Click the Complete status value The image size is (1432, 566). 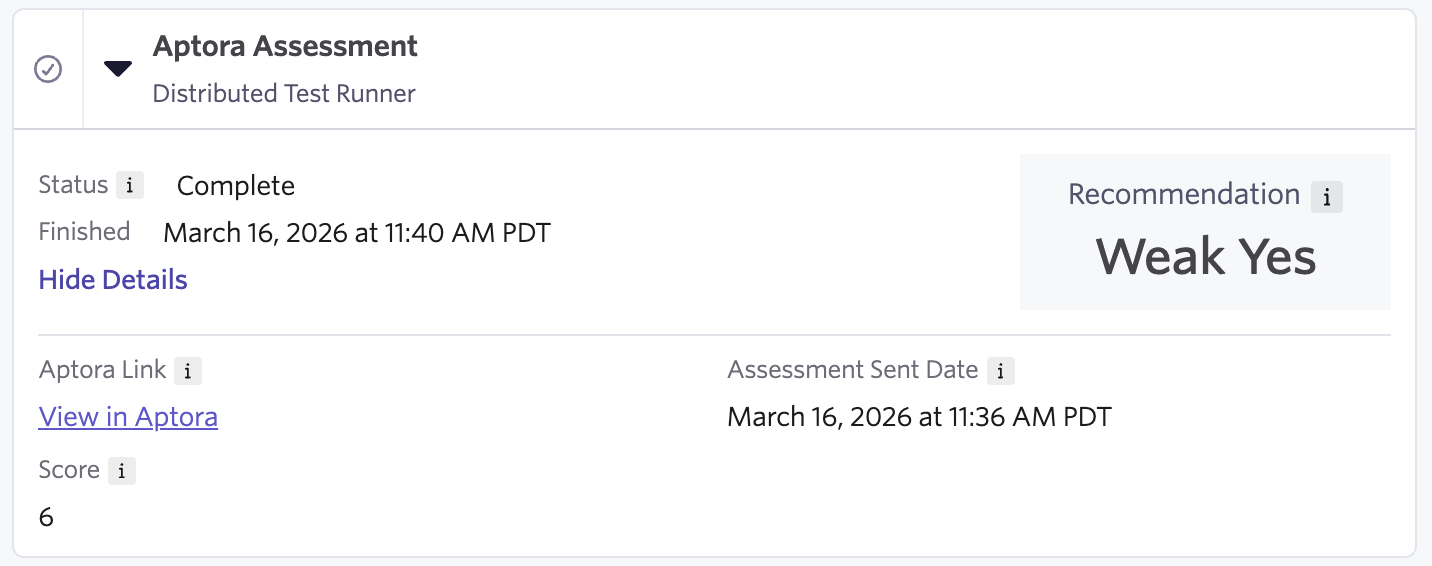pos(236,186)
